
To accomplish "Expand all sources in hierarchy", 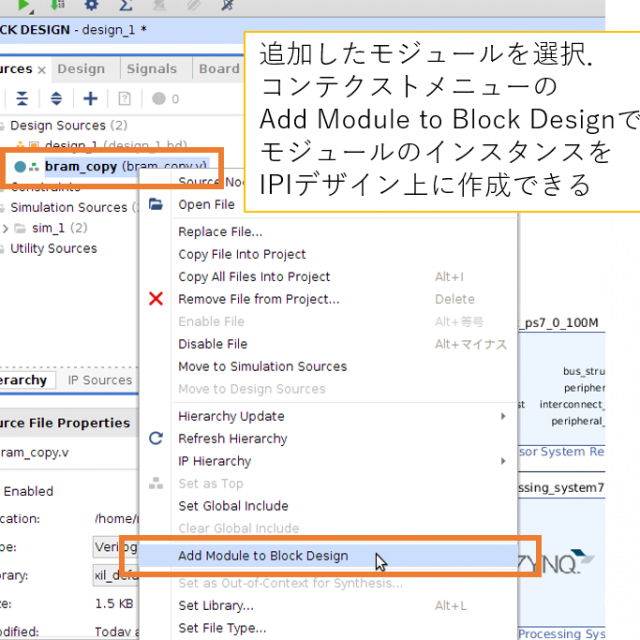I will click(56, 98).
